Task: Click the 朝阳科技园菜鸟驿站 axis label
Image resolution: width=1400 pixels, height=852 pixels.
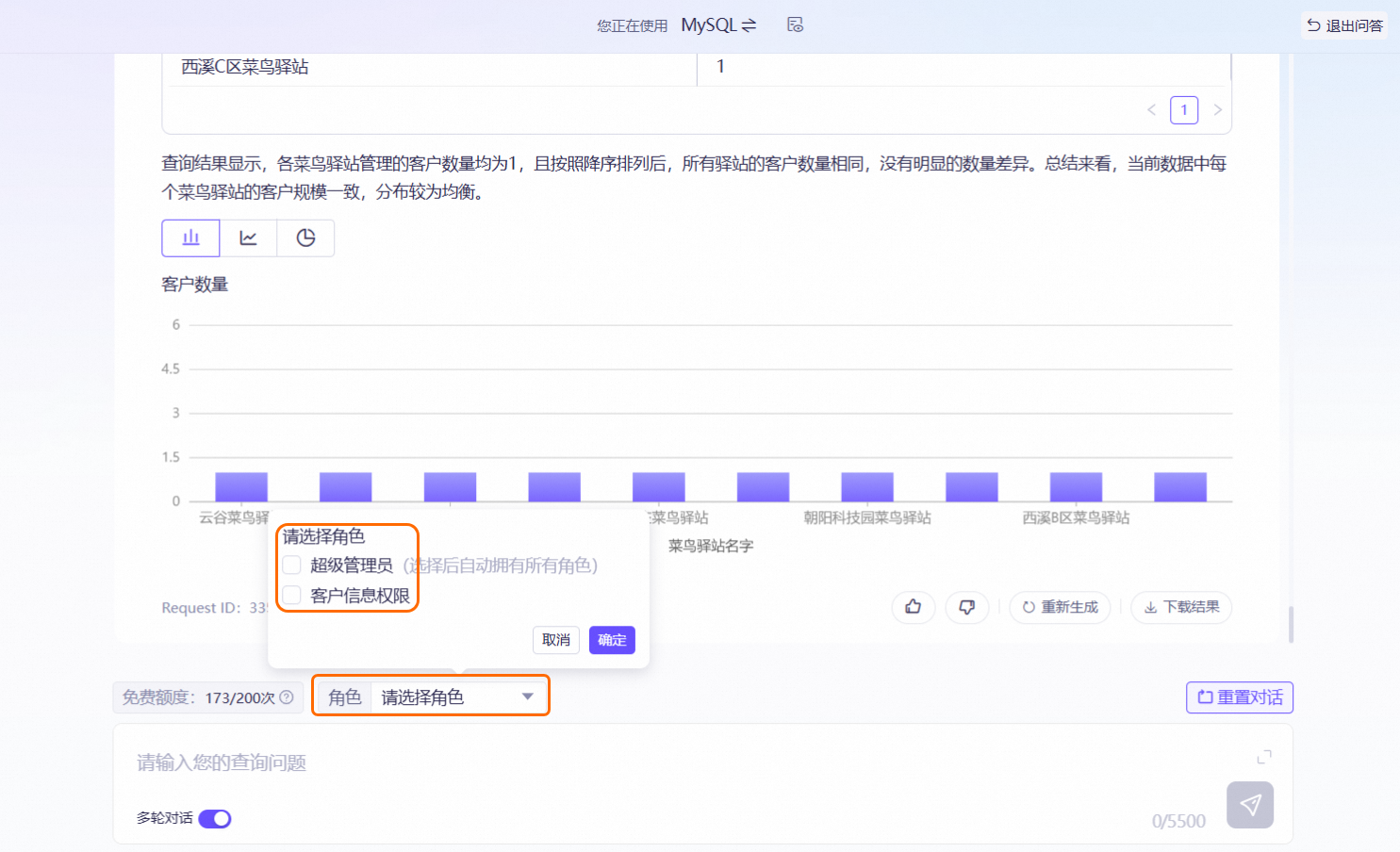Action: [867, 517]
